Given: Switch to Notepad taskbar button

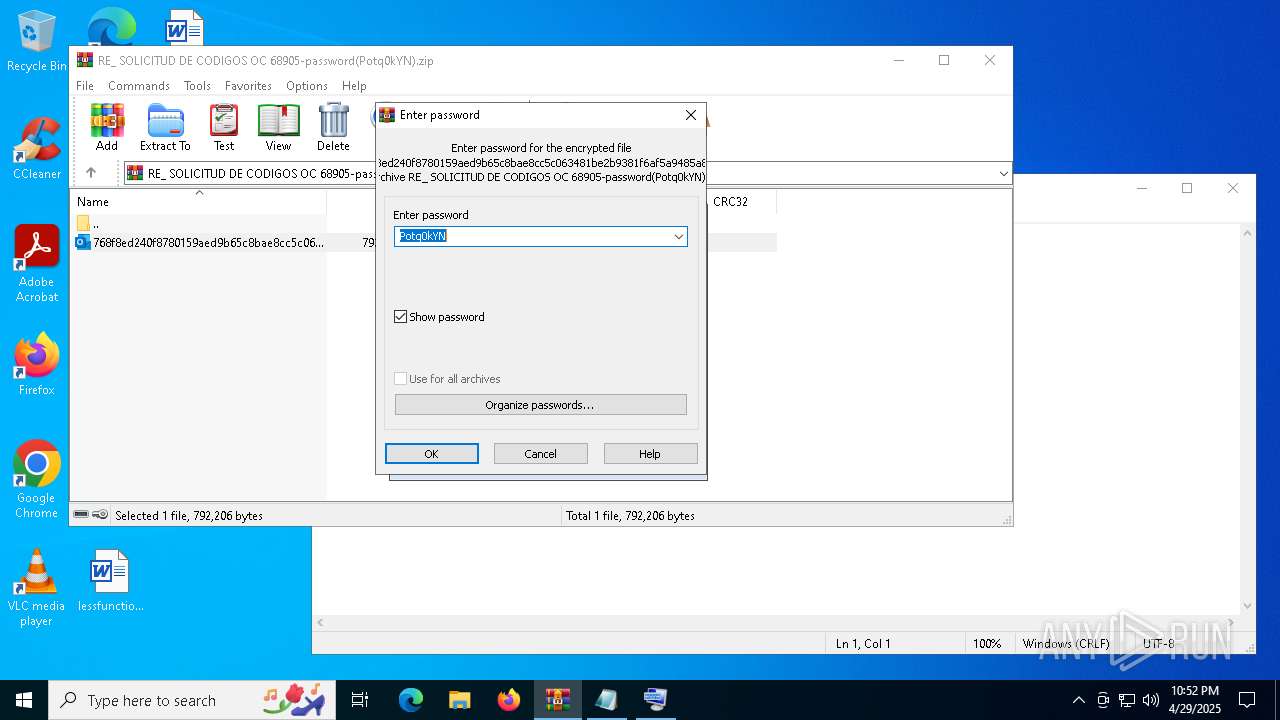Looking at the screenshot, I should click(x=606, y=700).
